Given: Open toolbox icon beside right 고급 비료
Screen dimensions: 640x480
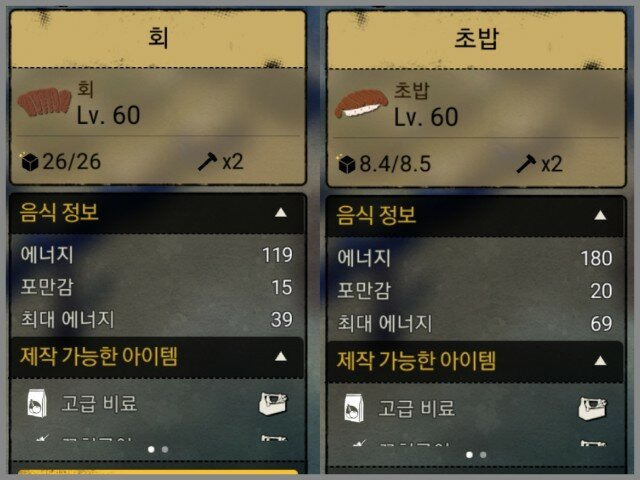Looking at the screenshot, I should (x=593, y=408).
